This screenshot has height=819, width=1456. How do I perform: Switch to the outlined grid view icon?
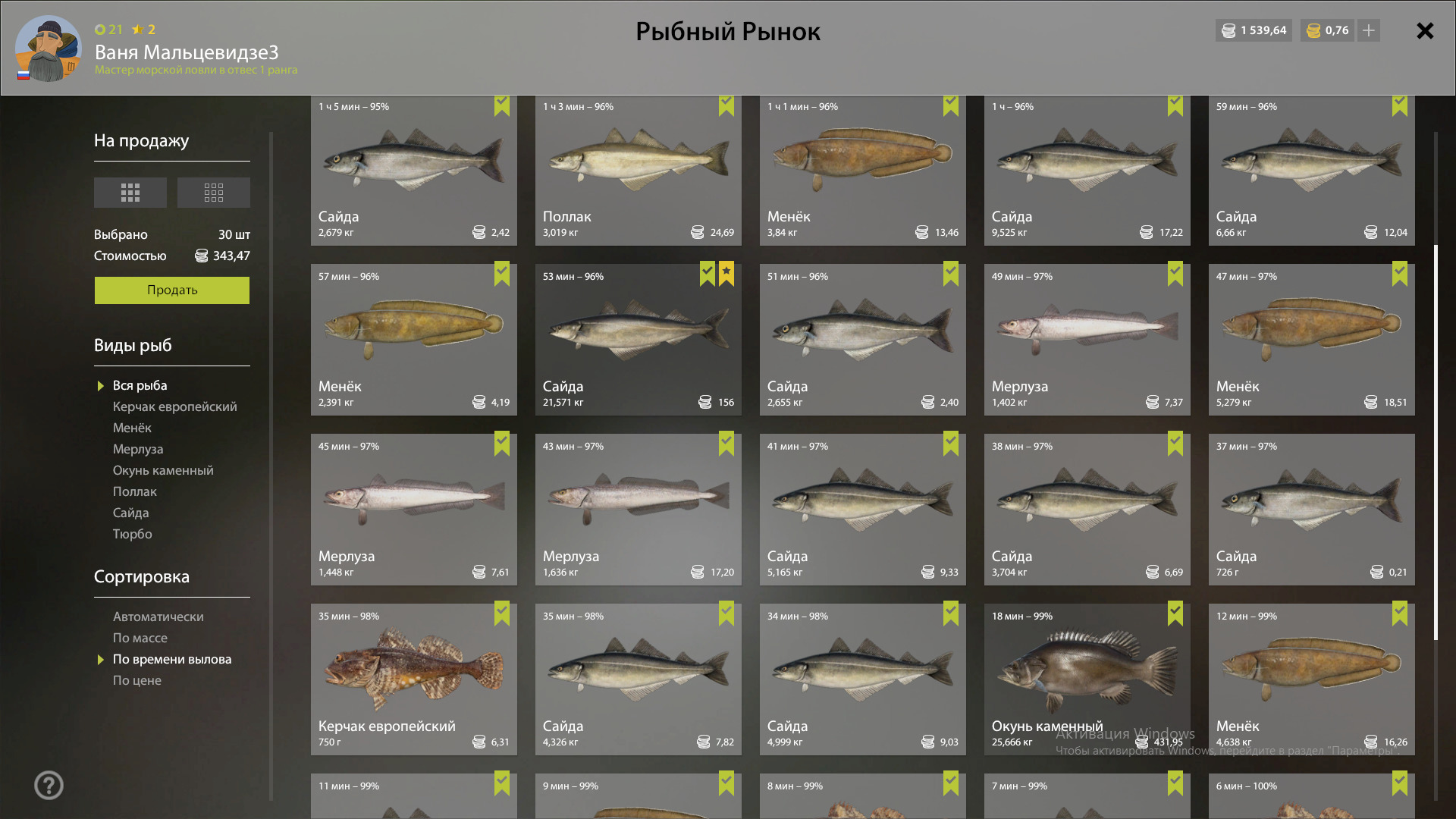point(214,193)
